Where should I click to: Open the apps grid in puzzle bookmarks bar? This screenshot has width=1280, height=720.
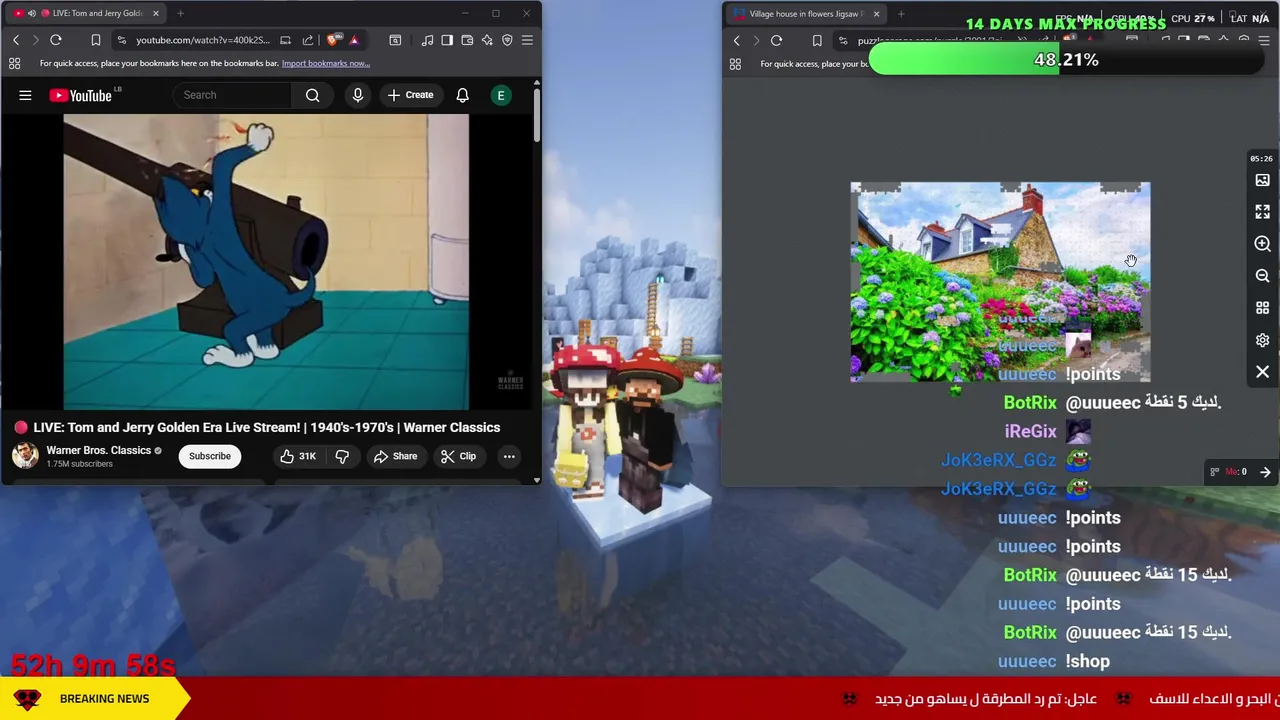coord(735,64)
